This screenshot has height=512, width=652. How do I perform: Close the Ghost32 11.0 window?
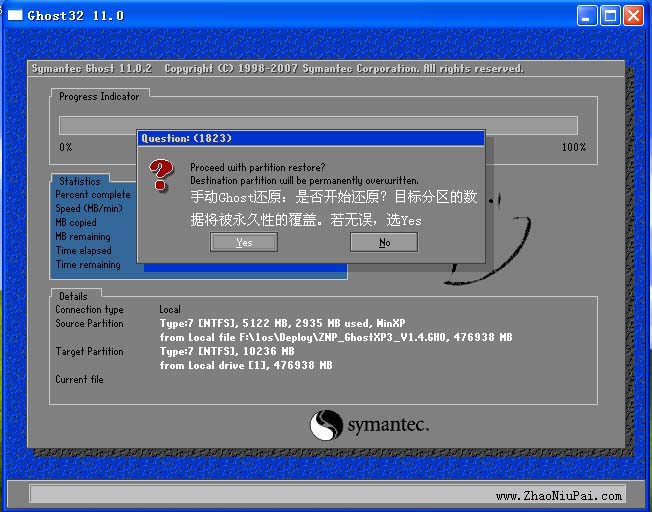633,16
